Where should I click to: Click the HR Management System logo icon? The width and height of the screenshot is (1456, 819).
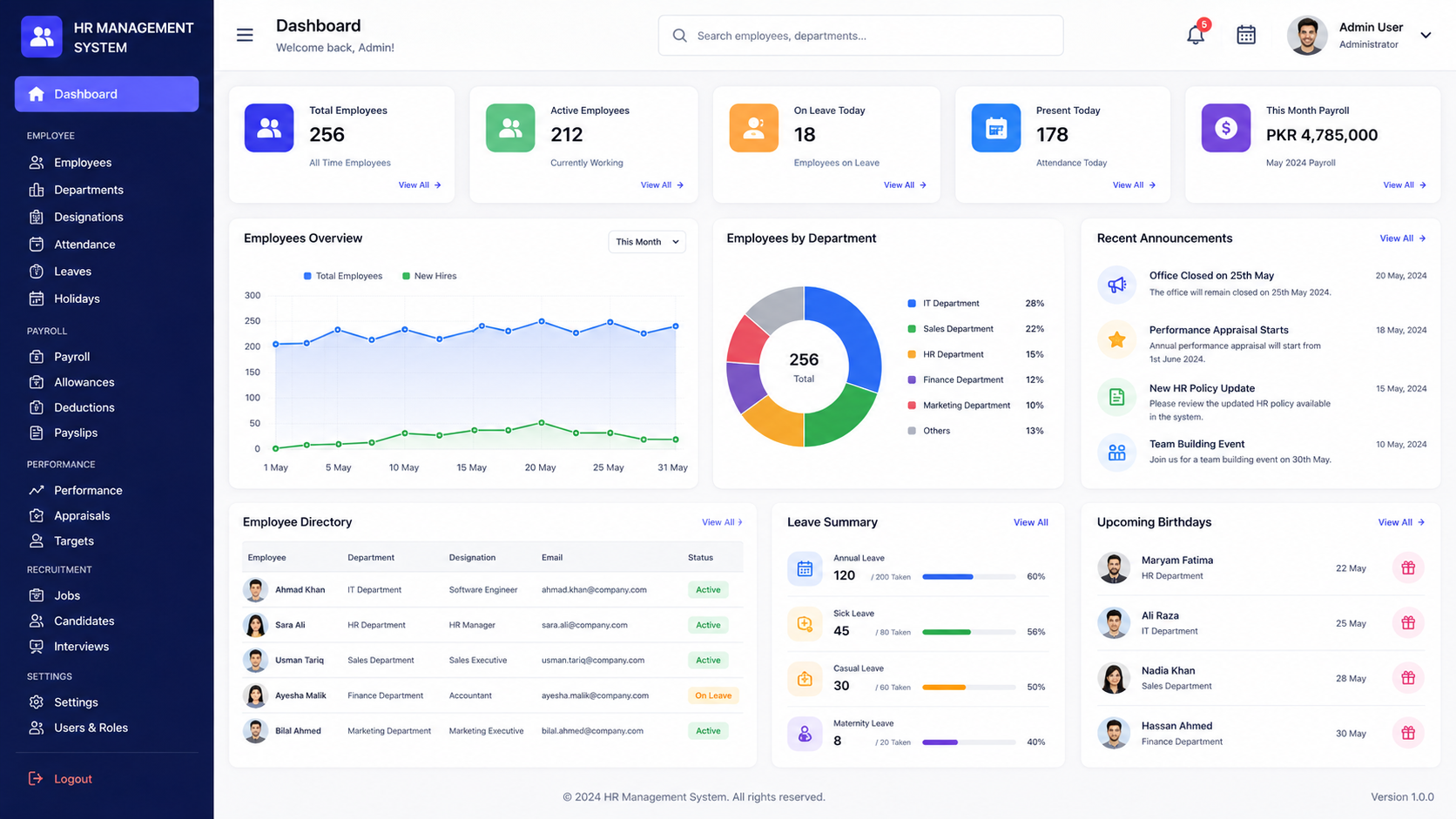click(42, 37)
